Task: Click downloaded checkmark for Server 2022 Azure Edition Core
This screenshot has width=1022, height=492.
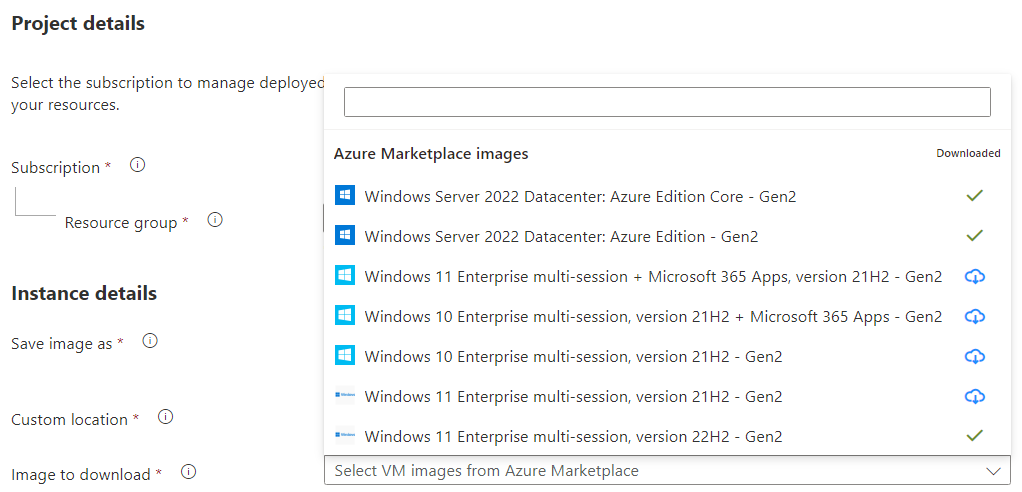Action: 974,196
